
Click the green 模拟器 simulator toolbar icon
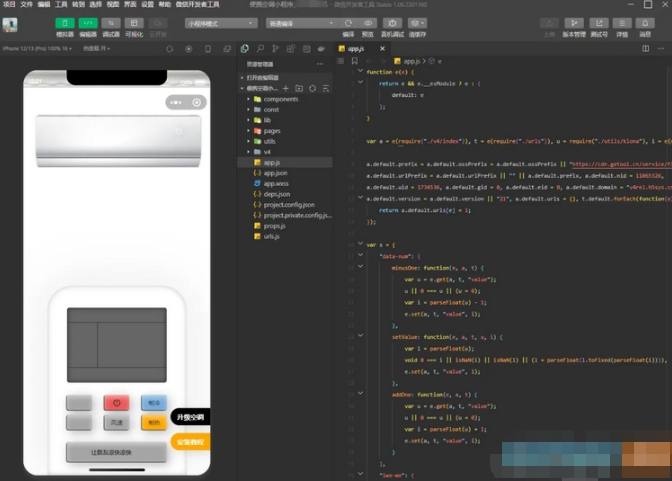click(65, 22)
